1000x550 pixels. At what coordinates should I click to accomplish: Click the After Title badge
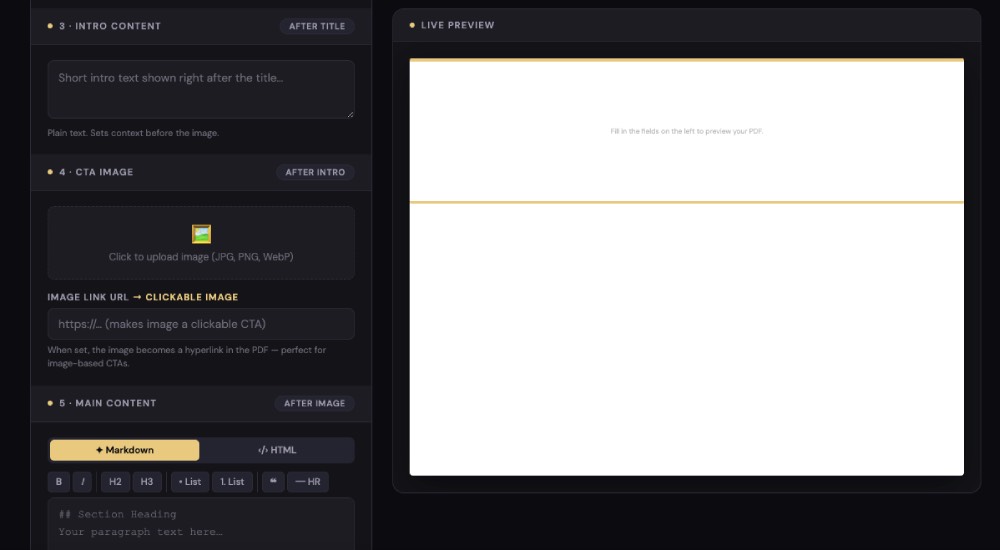317,27
